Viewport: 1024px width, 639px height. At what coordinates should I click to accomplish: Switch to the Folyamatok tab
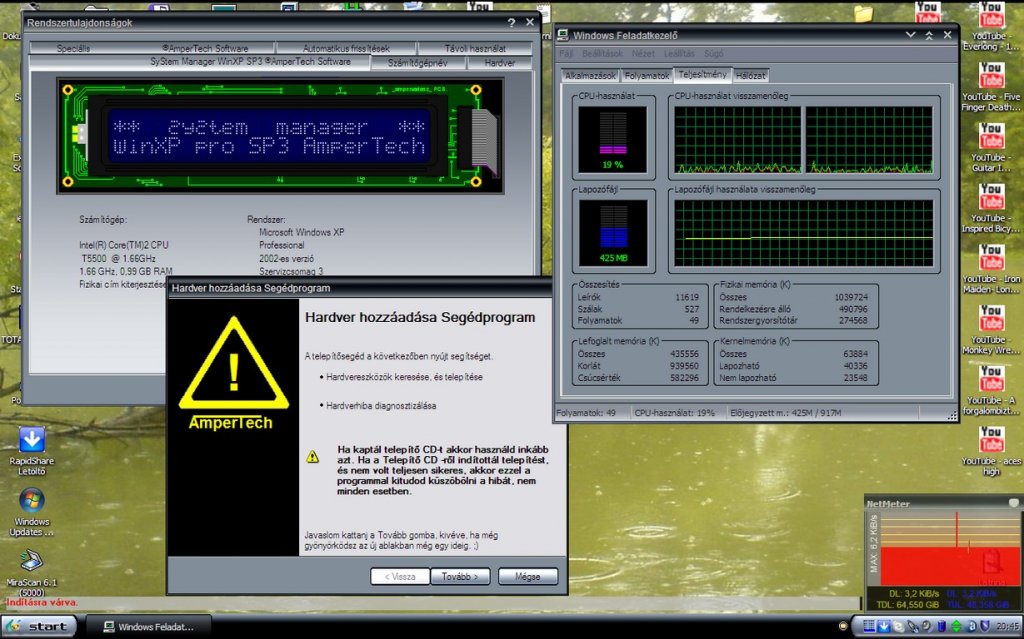click(x=647, y=76)
